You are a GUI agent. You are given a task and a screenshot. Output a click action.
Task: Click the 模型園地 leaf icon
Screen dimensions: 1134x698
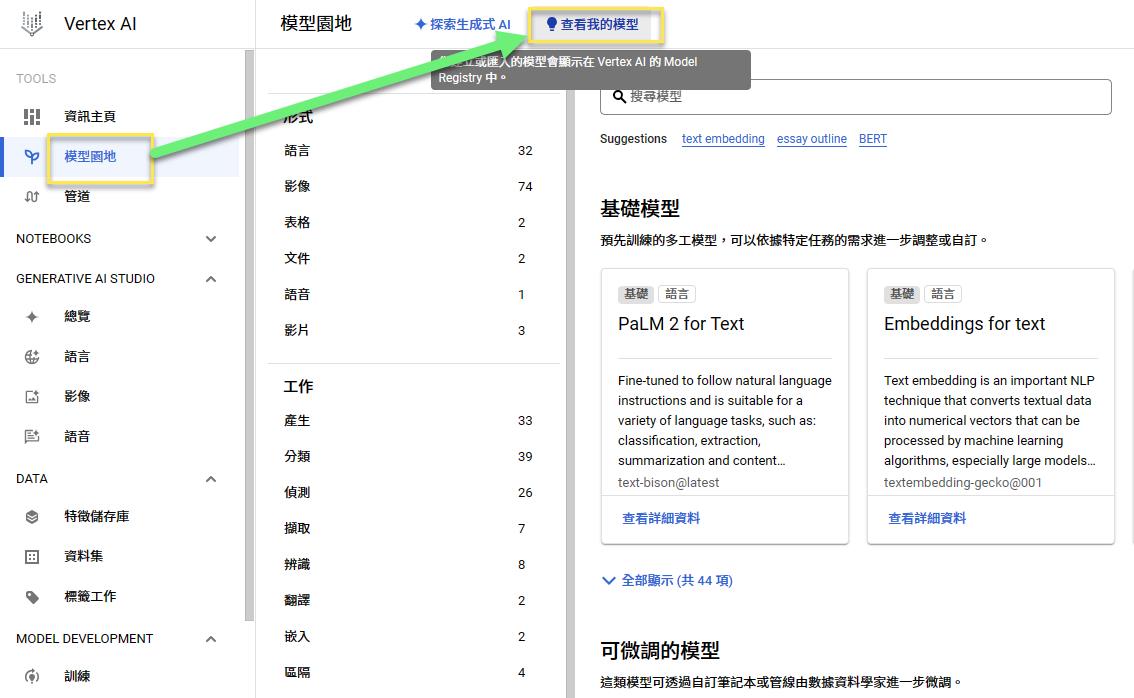[32, 157]
